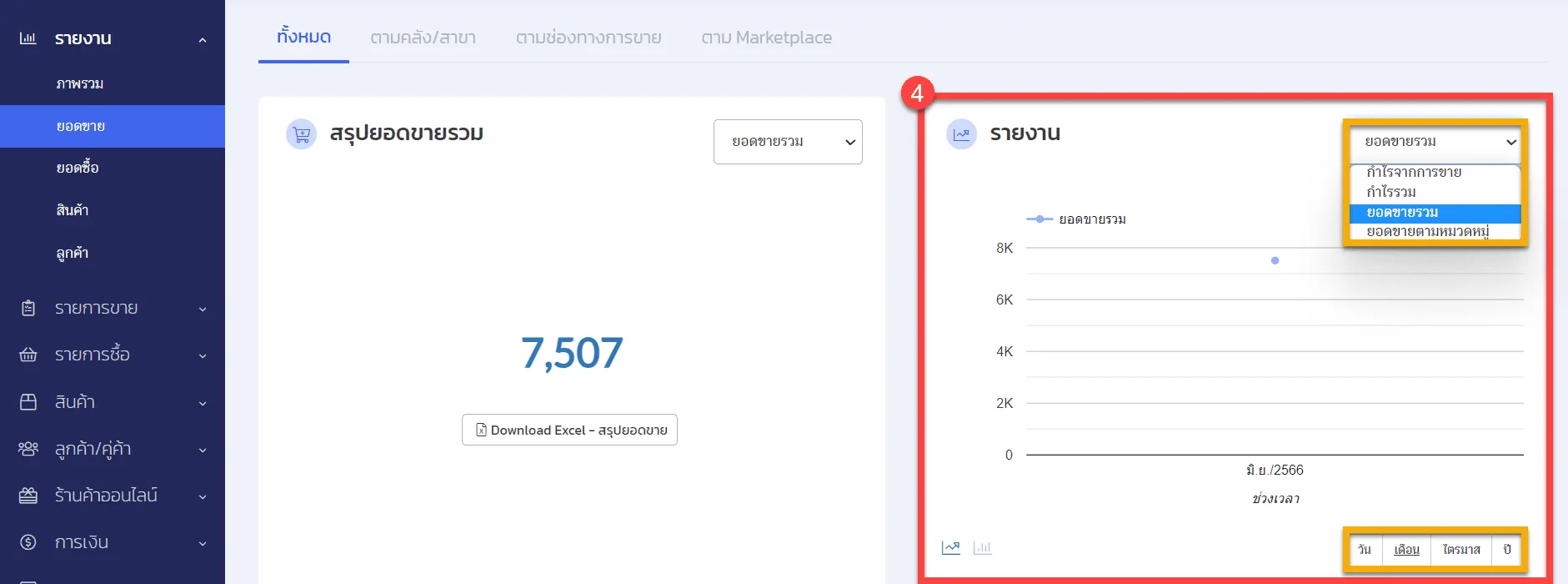Collapse the รายงาน sidebar section
The width and height of the screenshot is (1568, 584).
(203, 40)
